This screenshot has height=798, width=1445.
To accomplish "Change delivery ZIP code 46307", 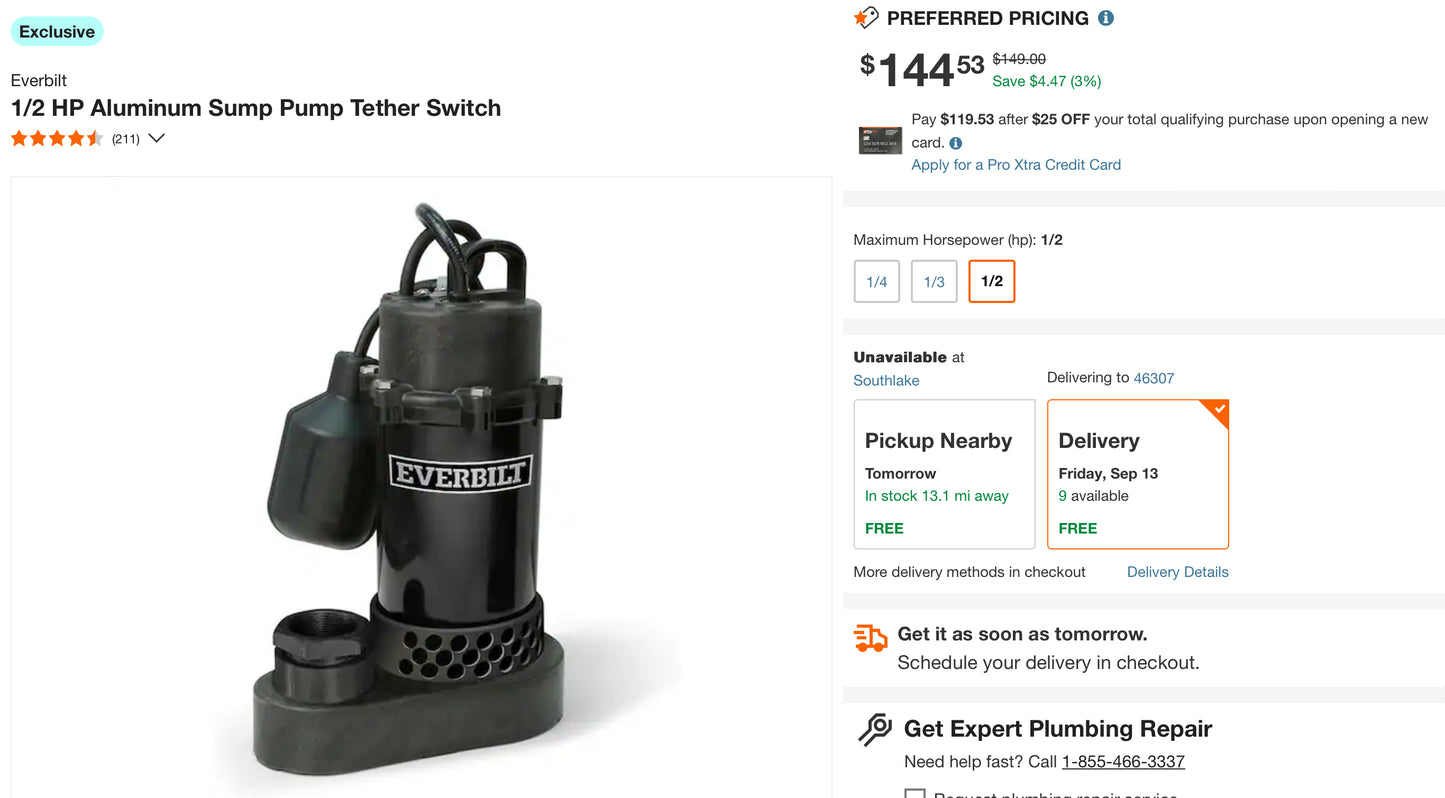I will pyautogui.click(x=1154, y=378).
